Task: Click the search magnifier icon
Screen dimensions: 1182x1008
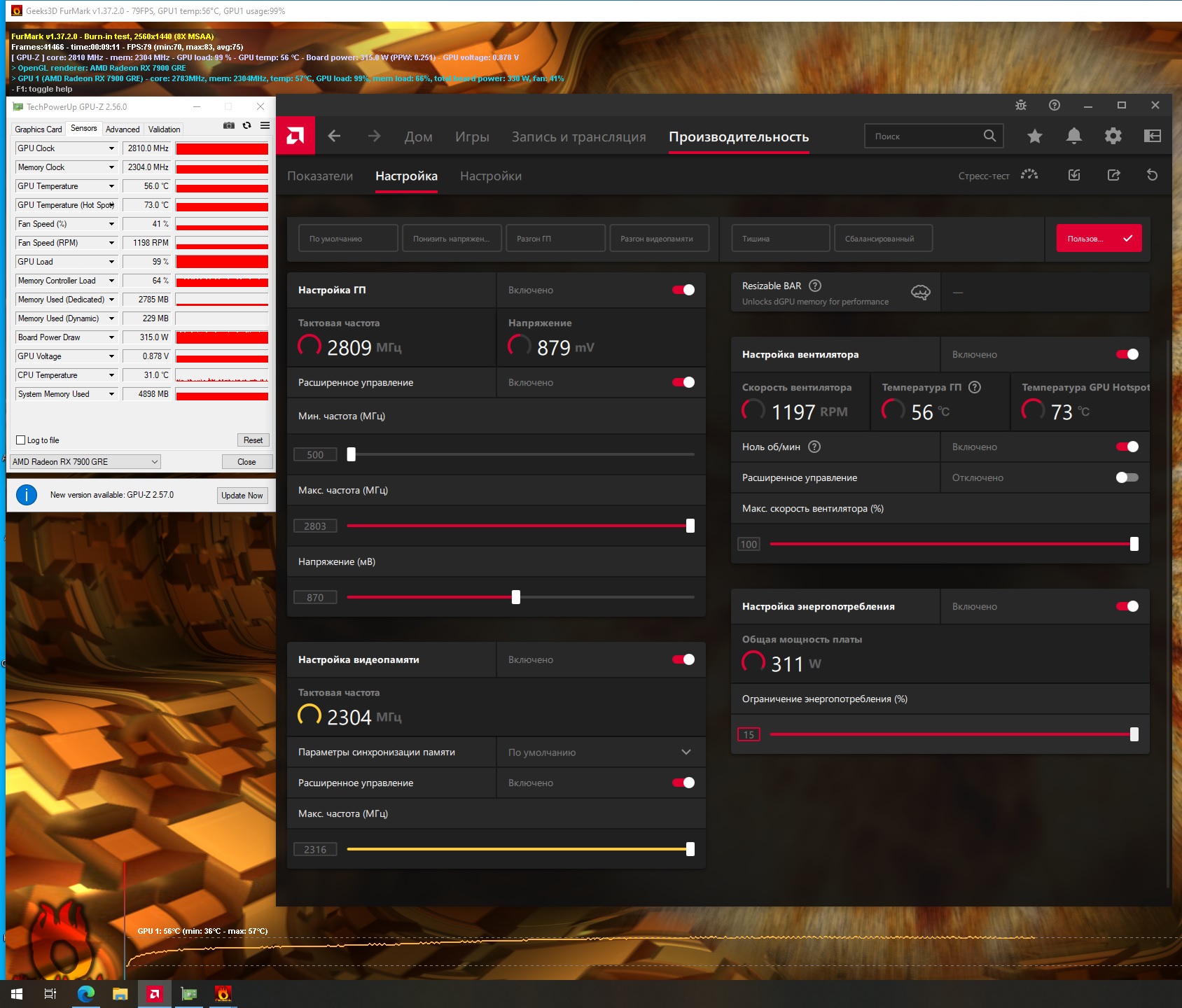Action: tap(989, 136)
